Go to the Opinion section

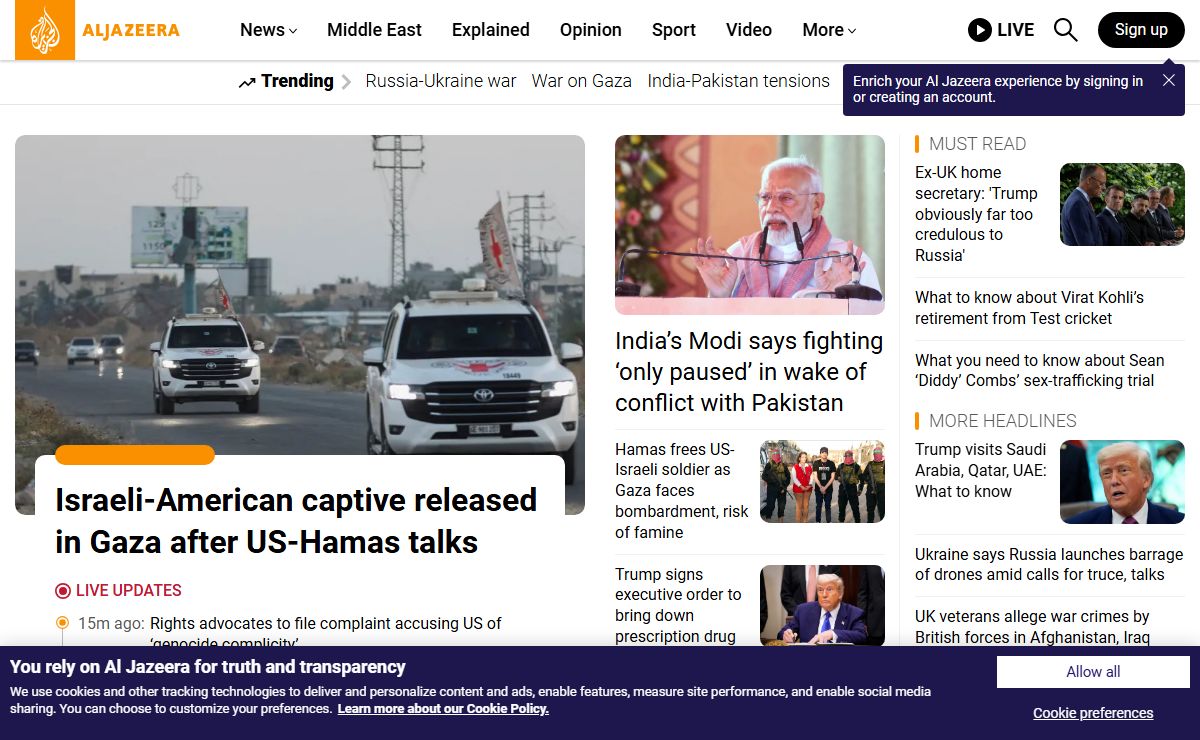point(591,30)
